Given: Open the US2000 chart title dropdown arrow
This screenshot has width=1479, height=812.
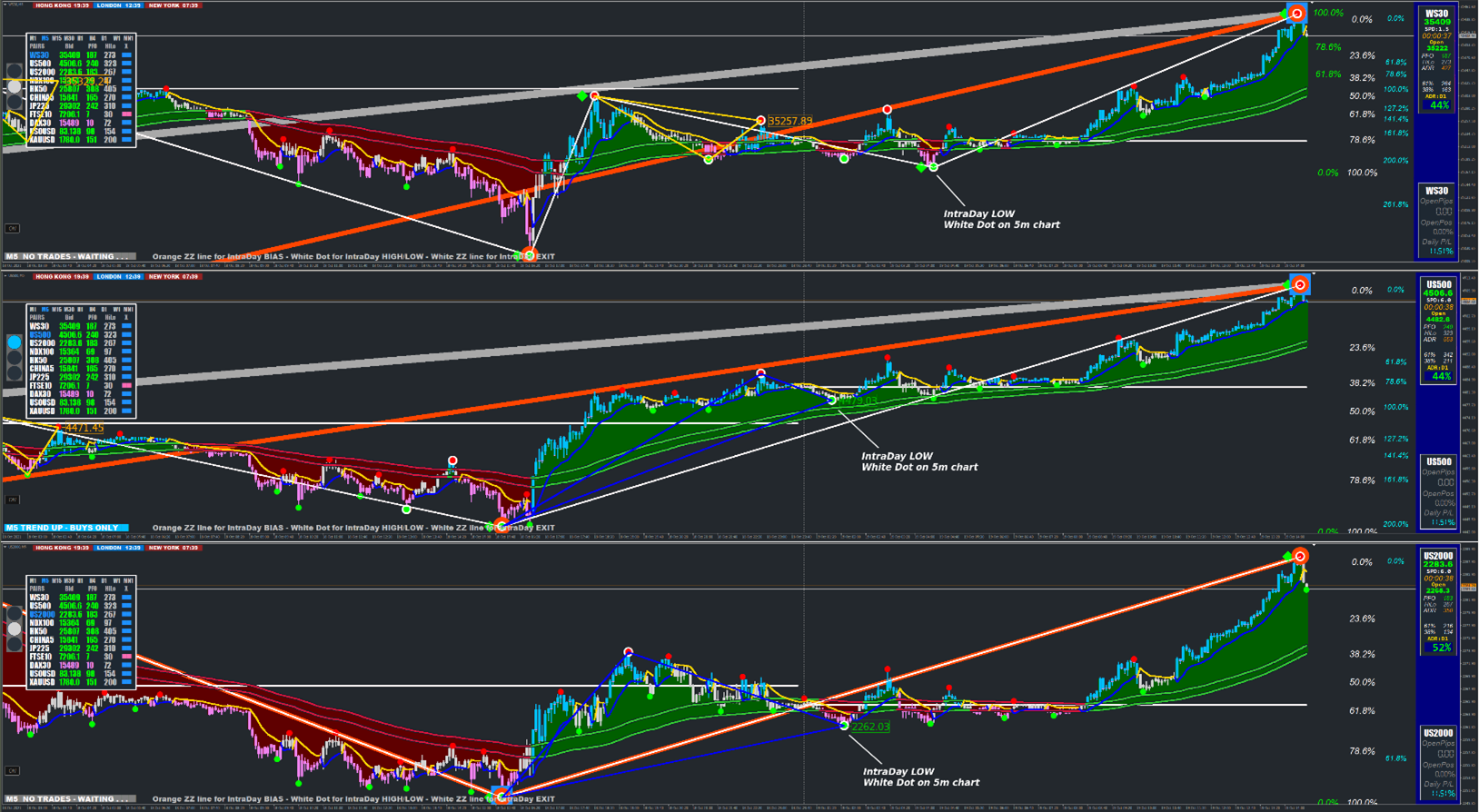Looking at the screenshot, I should pos(6,546).
